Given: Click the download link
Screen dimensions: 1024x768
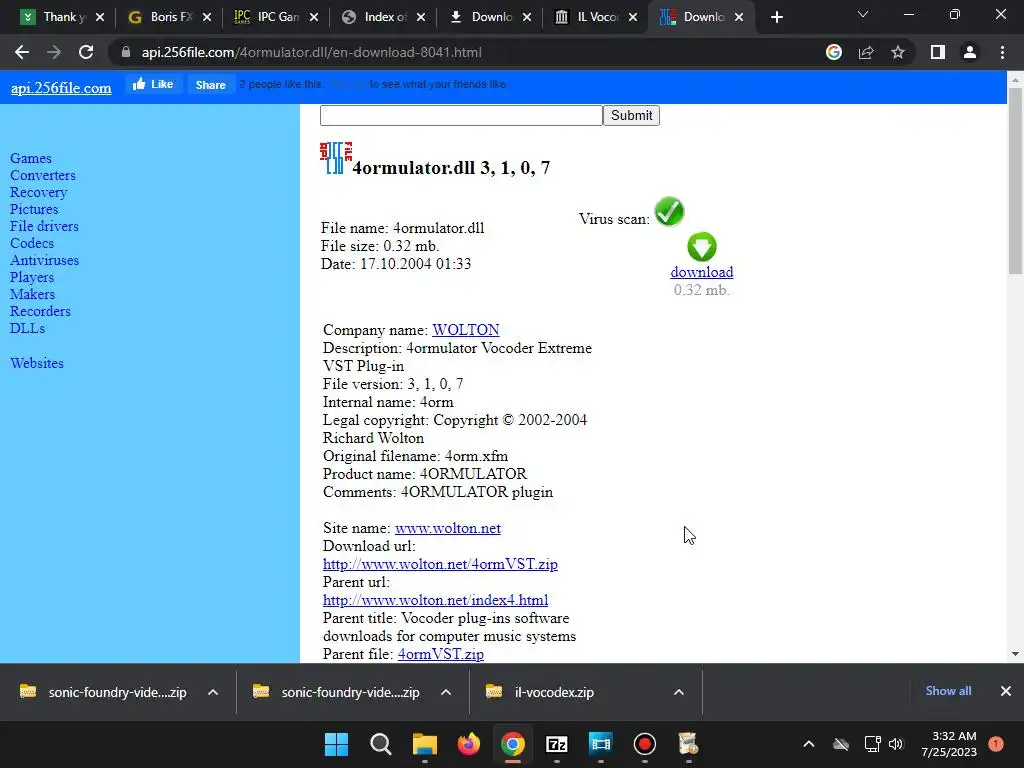Looking at the screenshot, I should coord(701,272).
